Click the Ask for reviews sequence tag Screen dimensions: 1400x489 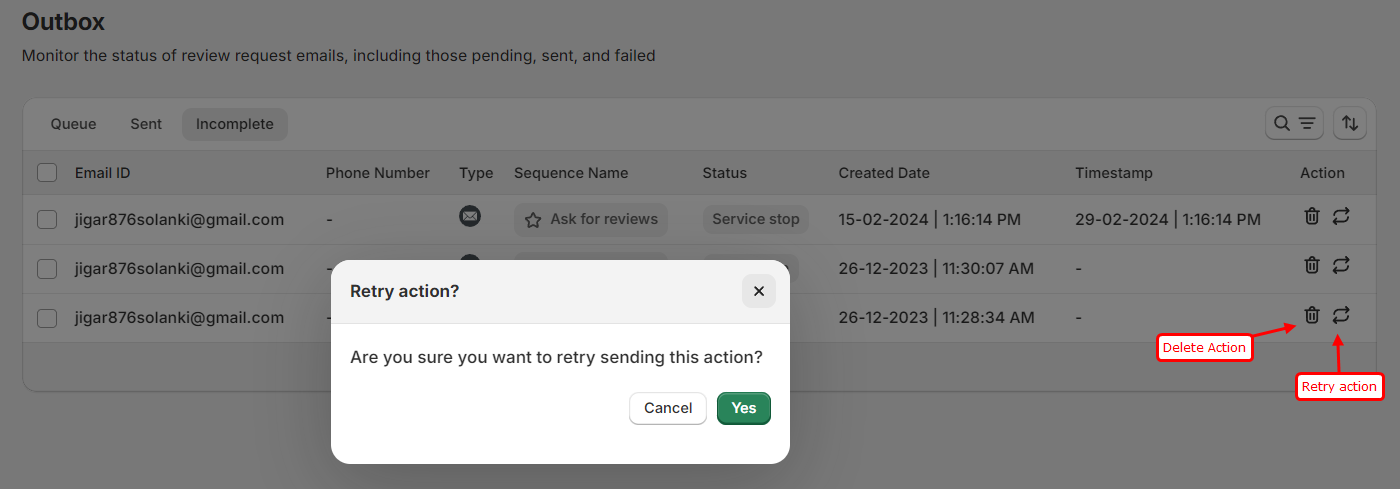pos(591,219)
